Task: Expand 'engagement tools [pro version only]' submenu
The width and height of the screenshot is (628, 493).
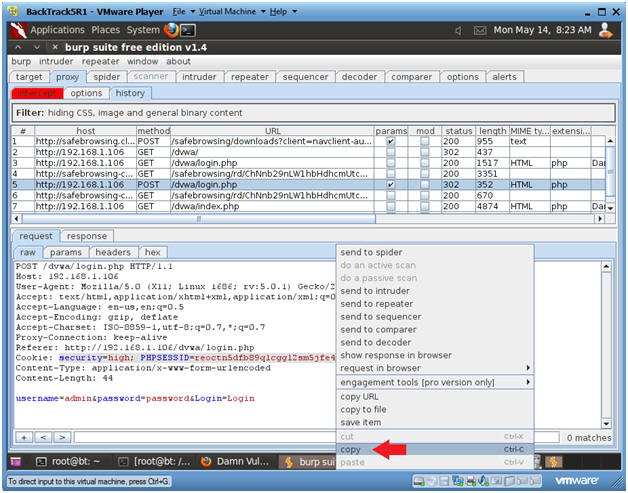Action: (x=435, y=382)
